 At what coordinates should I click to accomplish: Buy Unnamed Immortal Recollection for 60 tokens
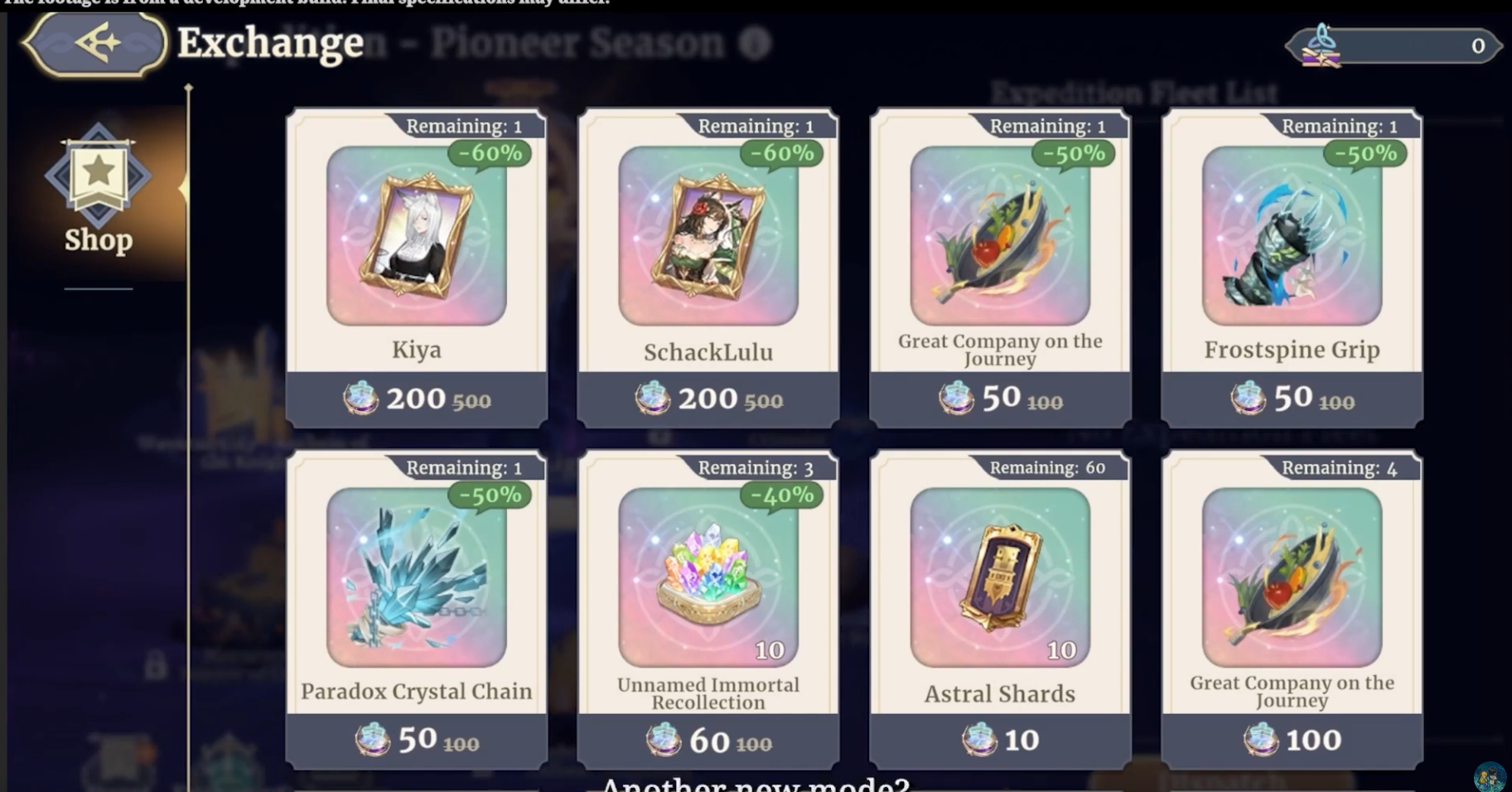(708, 741)
